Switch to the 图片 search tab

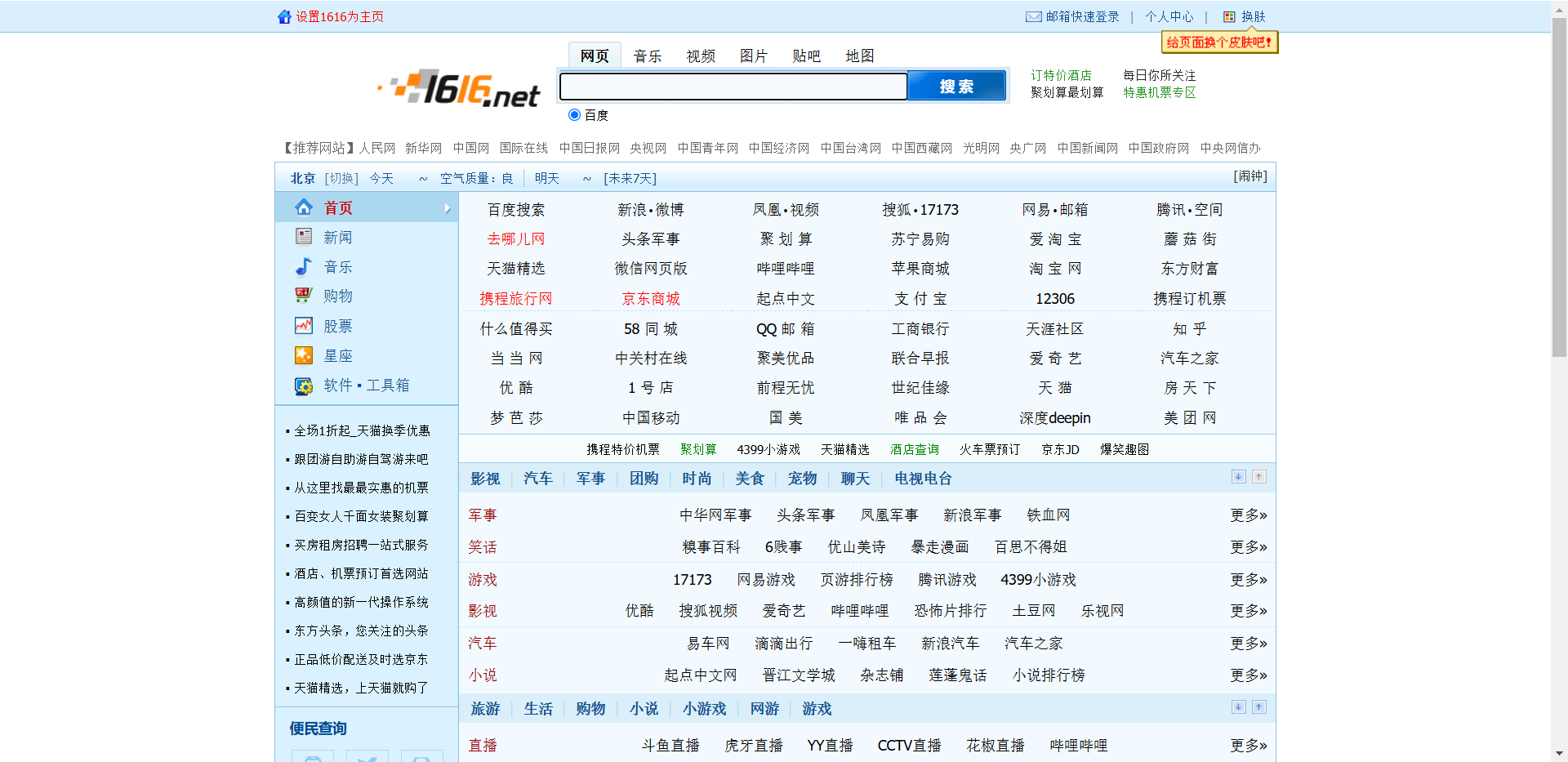pos(753,56)
